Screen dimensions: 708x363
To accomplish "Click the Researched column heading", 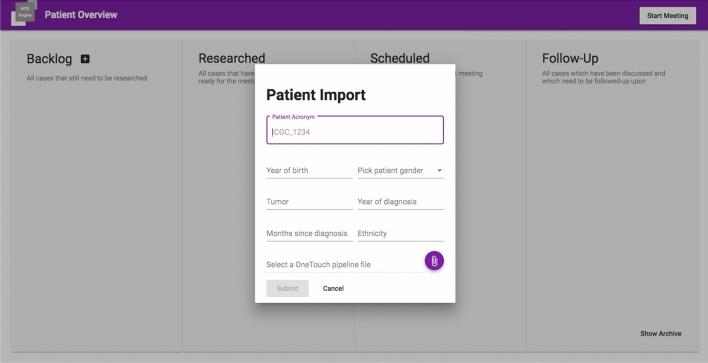I will 232,58.
